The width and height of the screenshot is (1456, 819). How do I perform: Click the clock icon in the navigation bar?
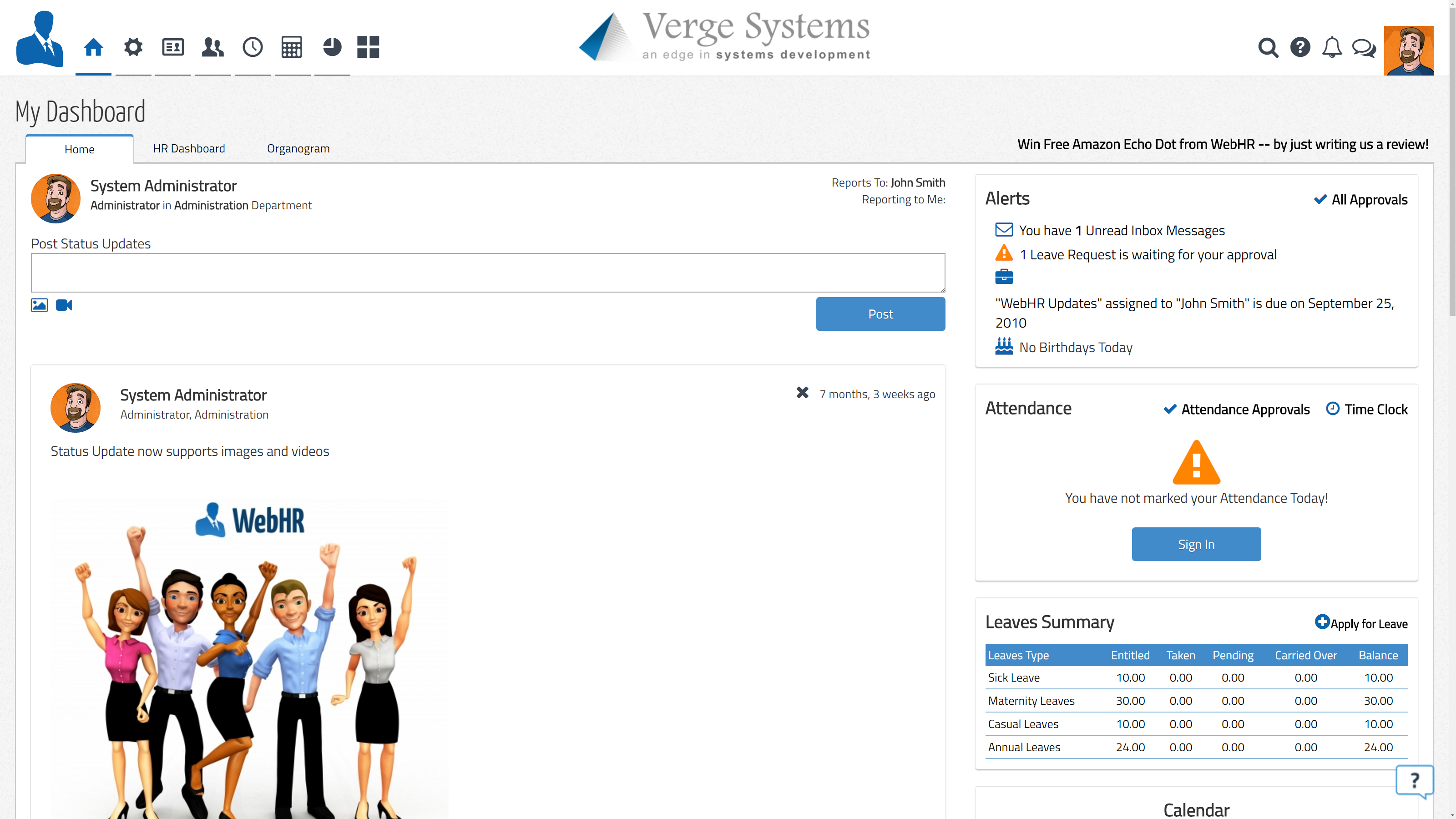coord(253,47)
